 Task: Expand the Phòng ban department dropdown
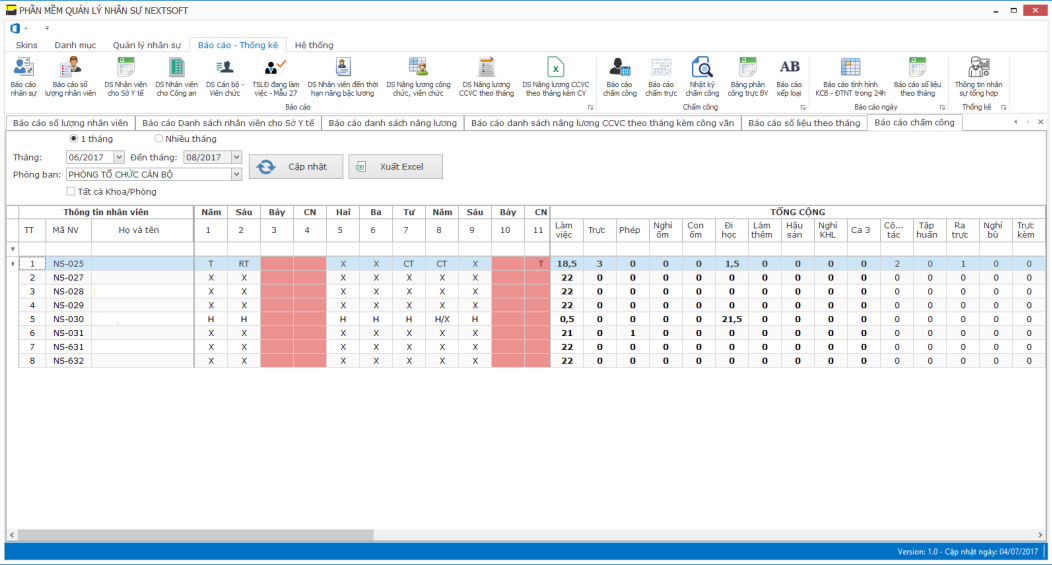pyautogui.click(x=236, y=174)
